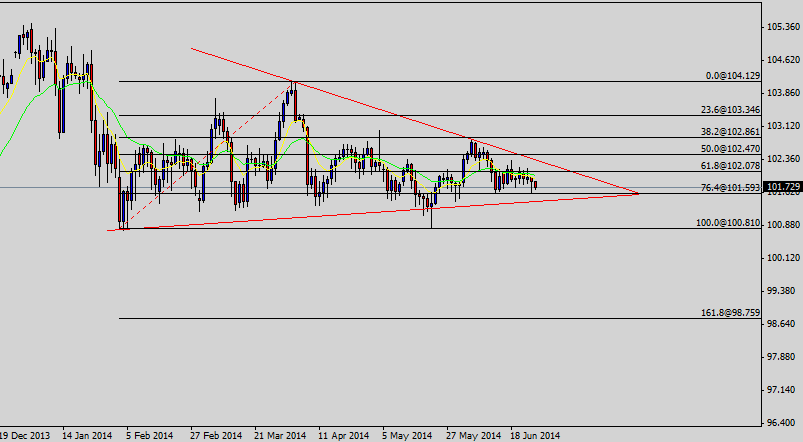Click the 19 Dec 2013 date label
This screenshot has width=803, height=442.
tap(22, 435)
